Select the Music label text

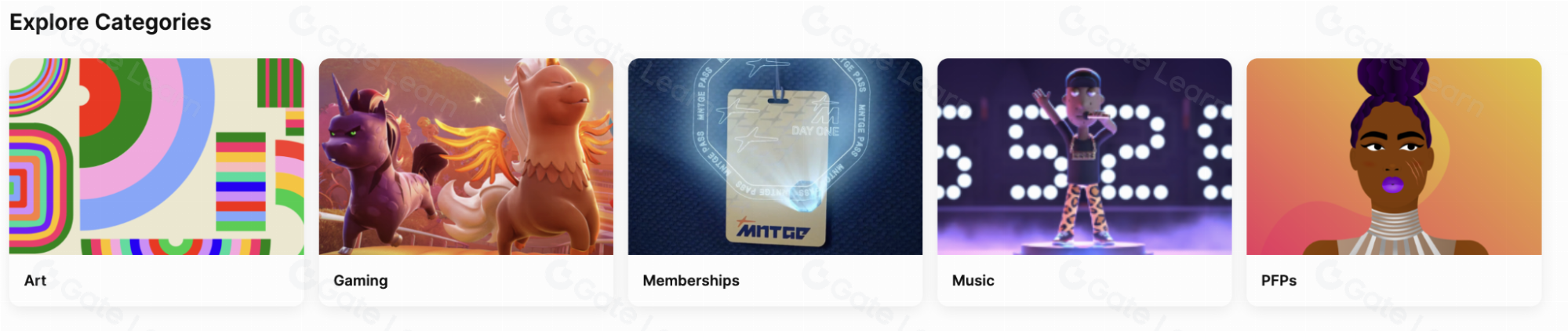pos(973,281)
